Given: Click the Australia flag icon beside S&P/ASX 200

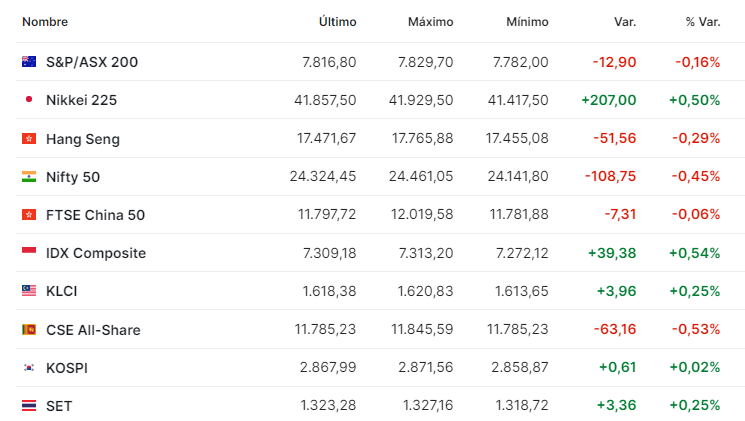Looking at the screenshot, I should (x=29, y=62).
